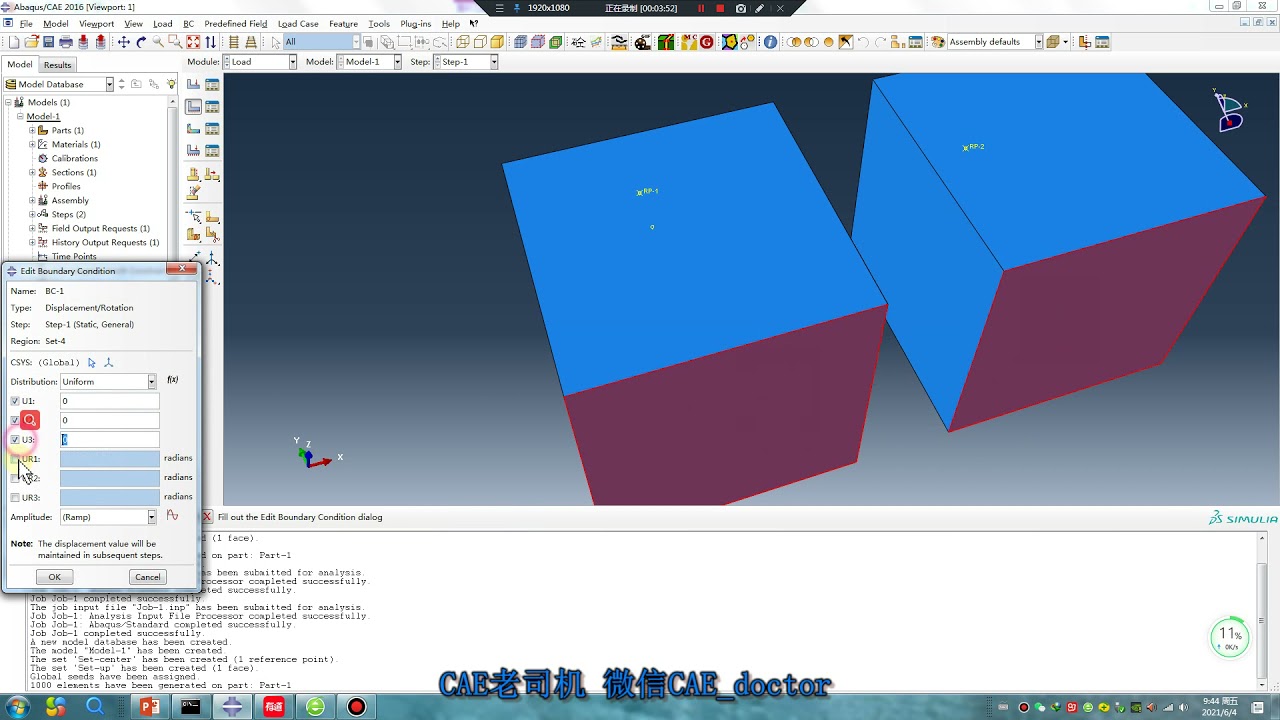
Task: Select History Output Requests (1) tree item
Action: click(105, 242)
